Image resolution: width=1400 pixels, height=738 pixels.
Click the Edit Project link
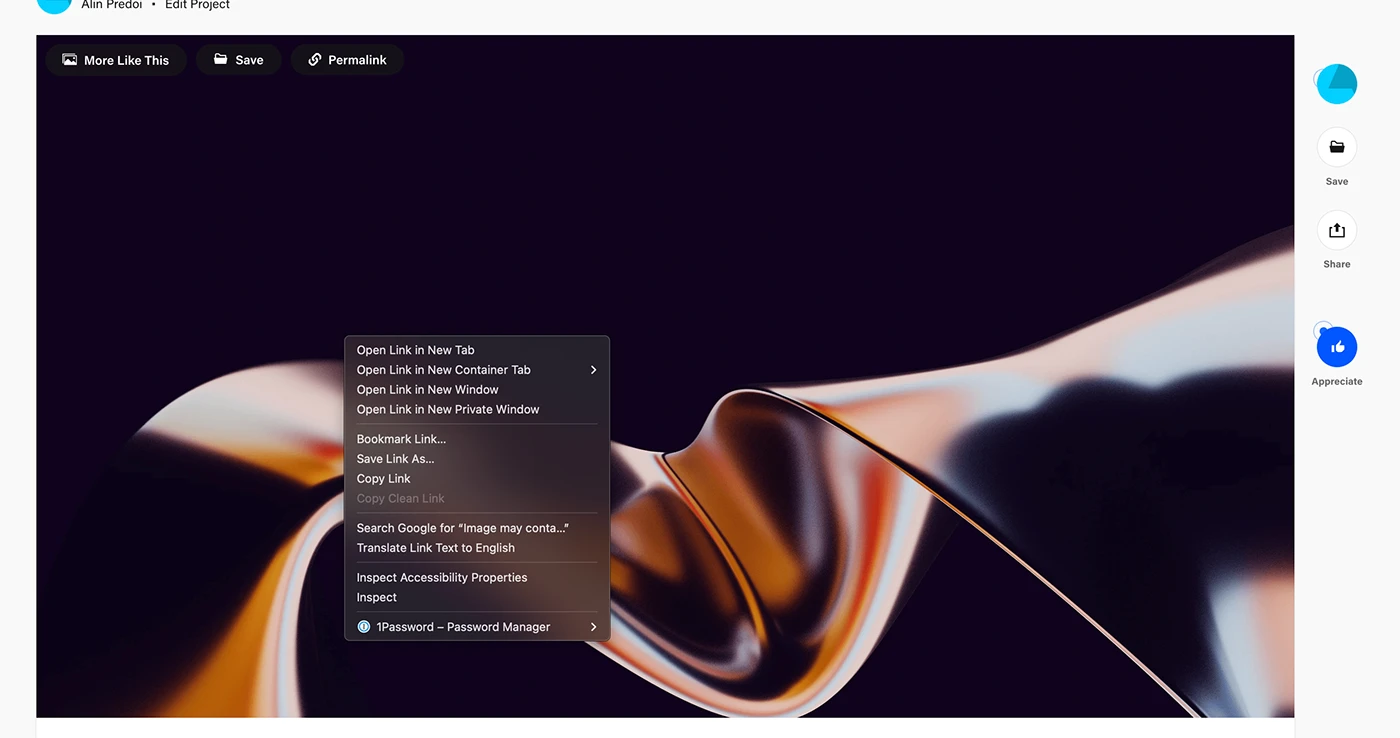(197, 5)
